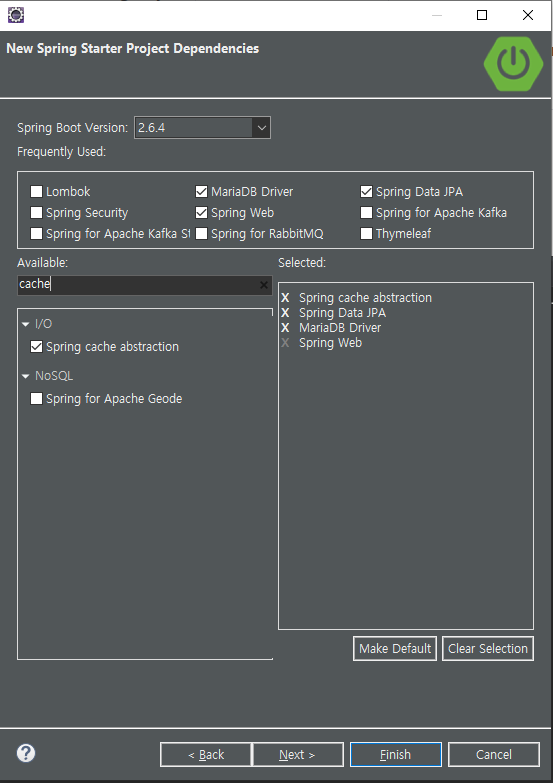Enable the Lombok checkbox
This screenshot has width=553, height=783.
pyautogui.click(x=36, y=192)
